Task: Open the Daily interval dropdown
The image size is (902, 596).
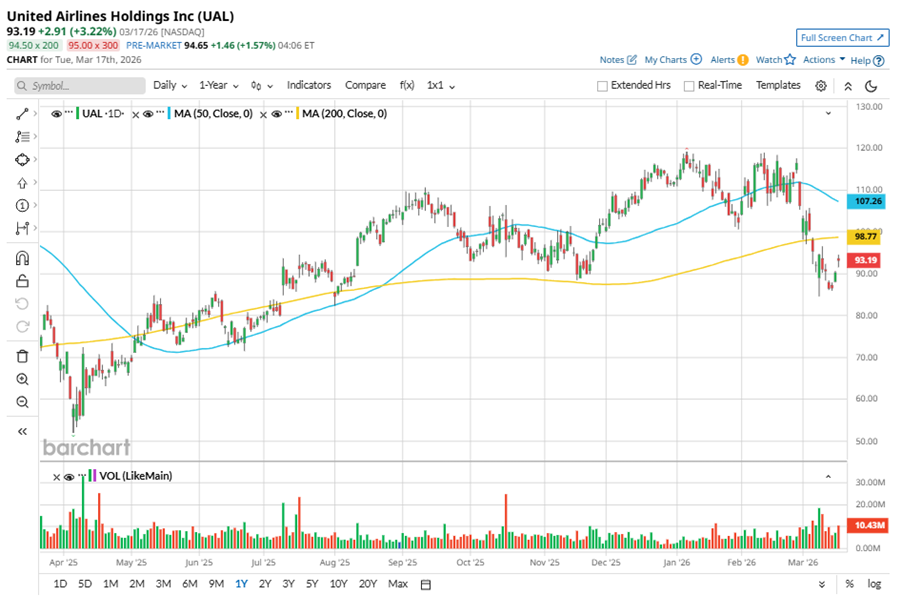Action: [x=170, y=86]
